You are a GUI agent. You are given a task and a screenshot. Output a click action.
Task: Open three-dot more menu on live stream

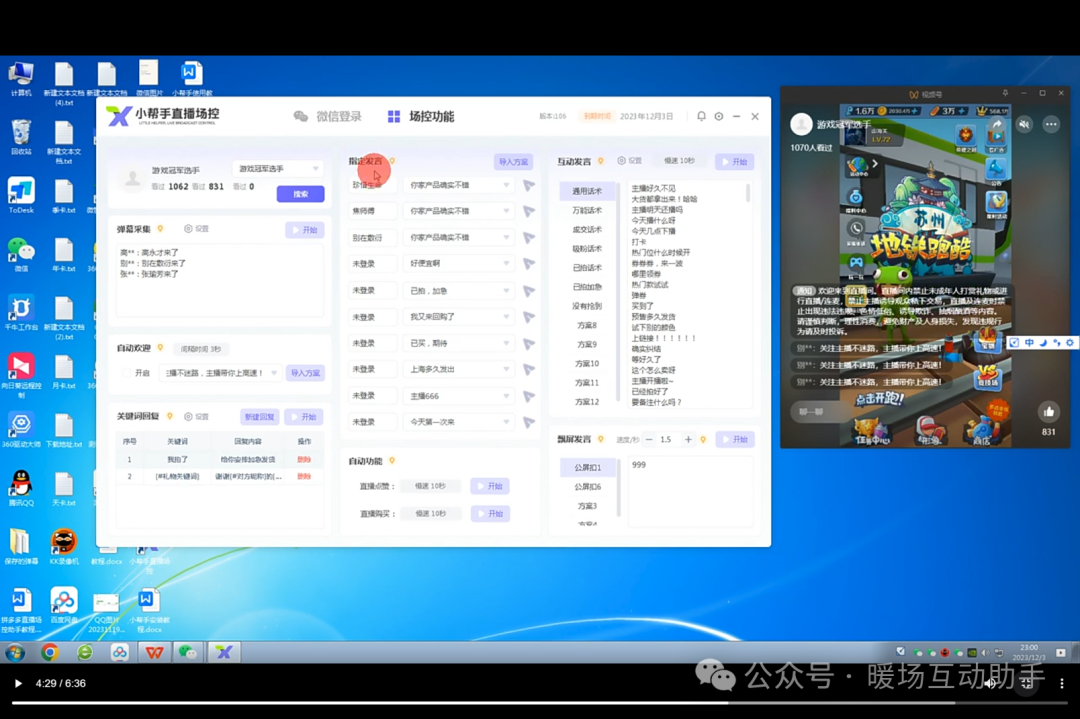pos(1050,124)
